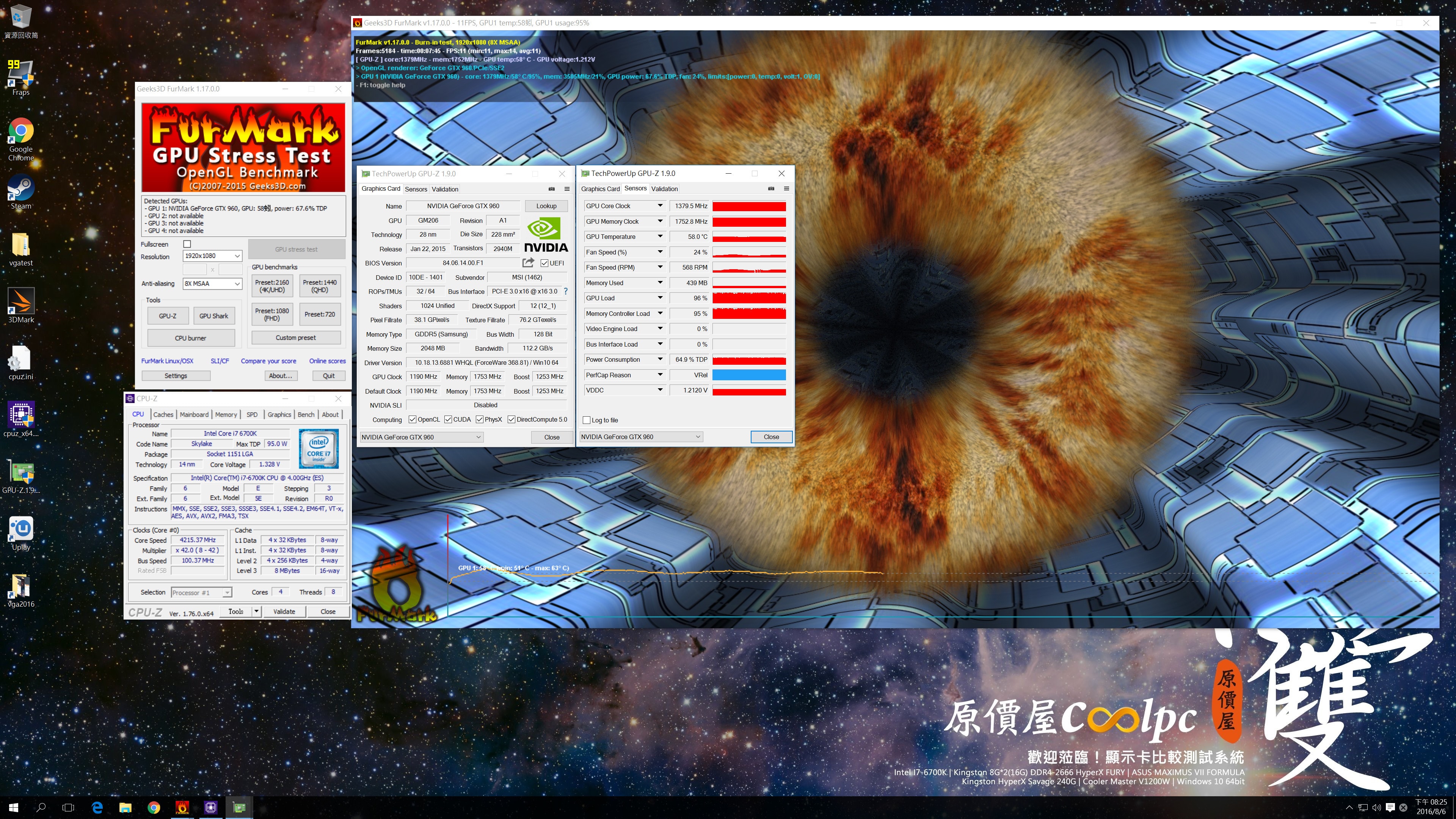The image size is (1456, 819).
Task: Launch Microsoft Edge from the taskbar
Action: [97, 808]
